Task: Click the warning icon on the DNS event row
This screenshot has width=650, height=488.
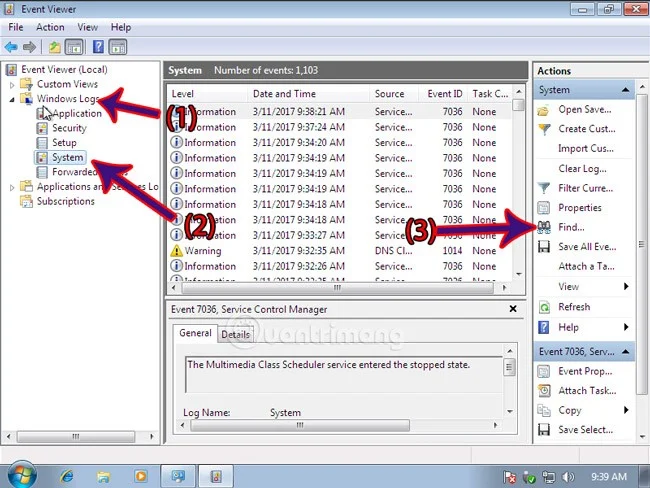Action: (176, 251)
